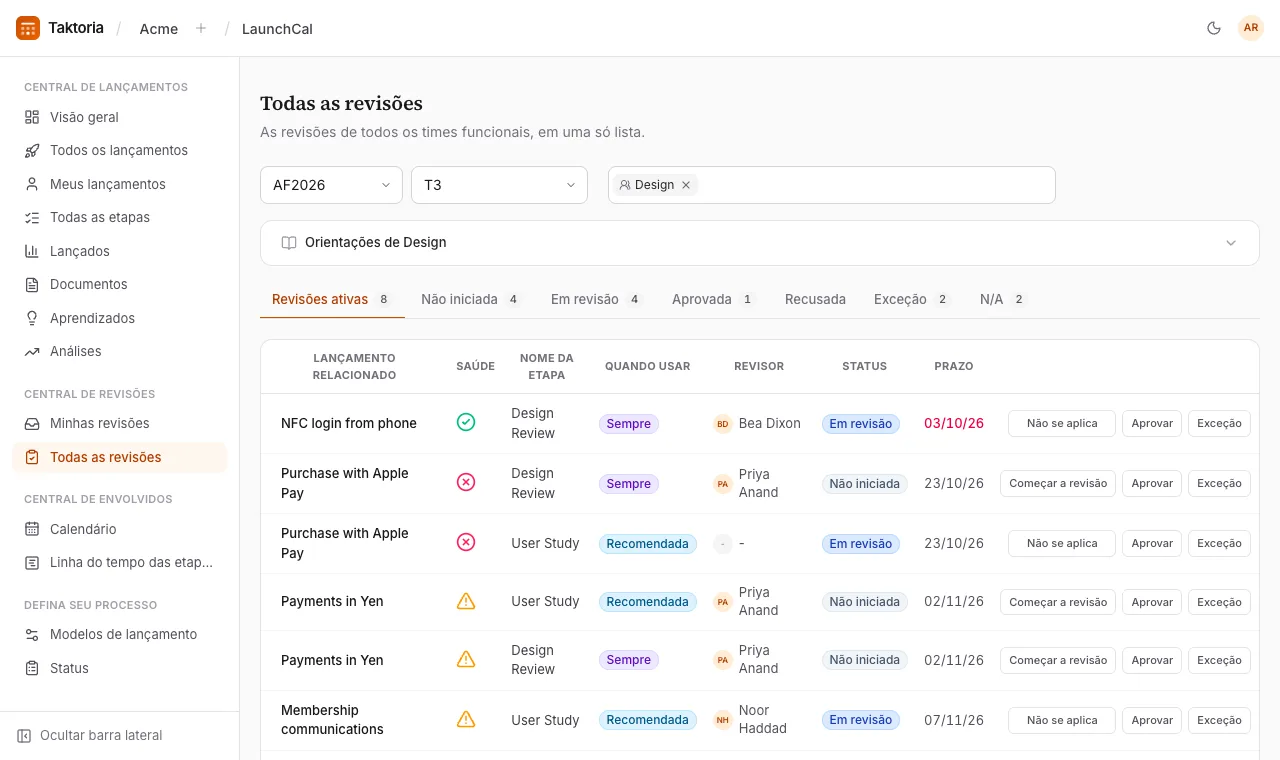The width and height of the screenshot is (1280, 760).
Task: Open Calendário in sidebar
Action: tap(120, 529)
